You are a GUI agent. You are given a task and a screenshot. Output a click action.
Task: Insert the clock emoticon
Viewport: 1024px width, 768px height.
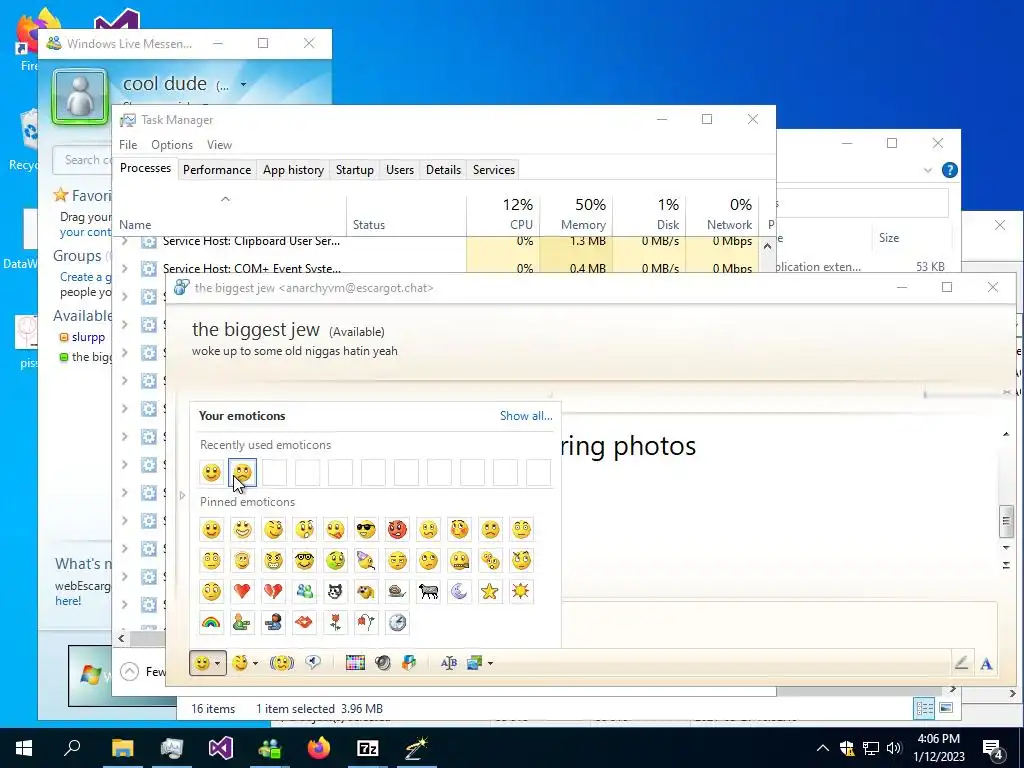[397, 622]
